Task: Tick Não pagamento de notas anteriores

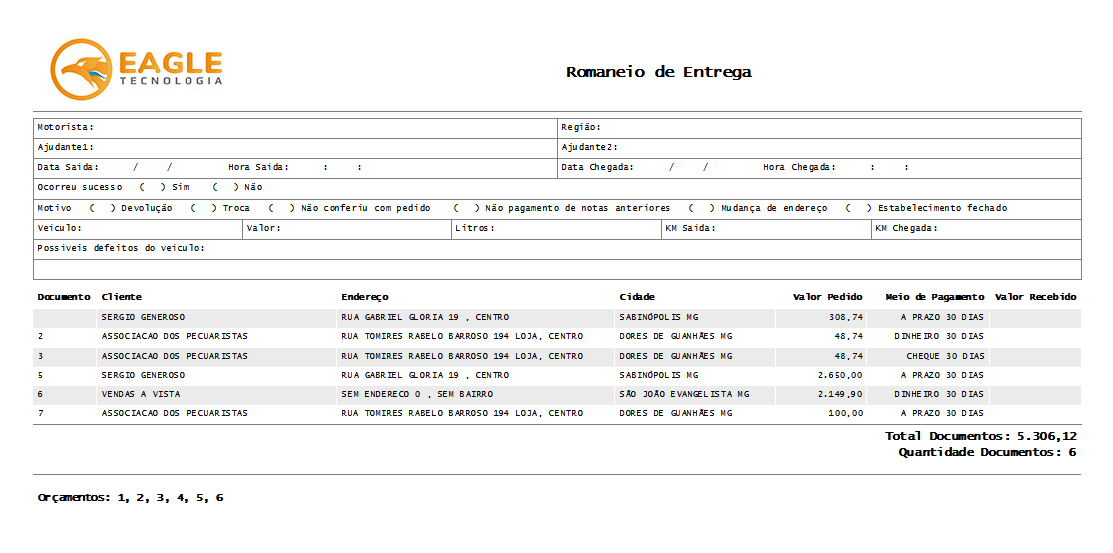Action: pyautogui.click(x=465, y=208)
